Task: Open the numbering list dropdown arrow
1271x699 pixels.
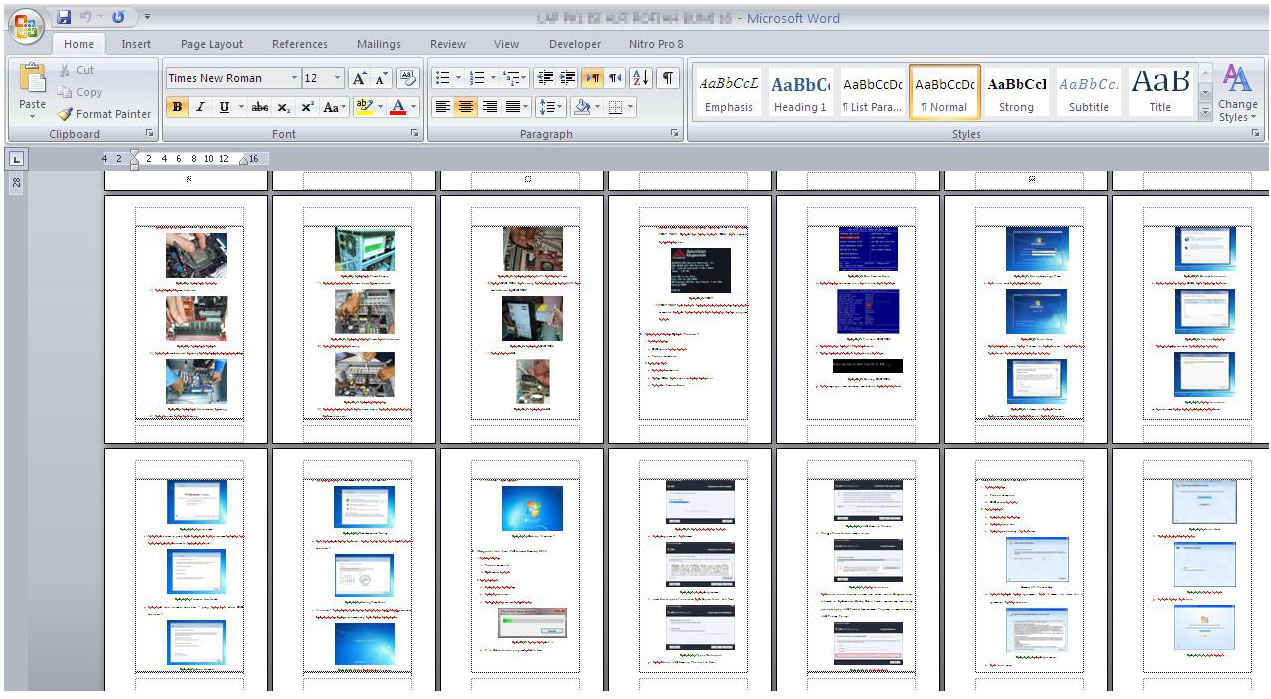Action: point(493,78)
